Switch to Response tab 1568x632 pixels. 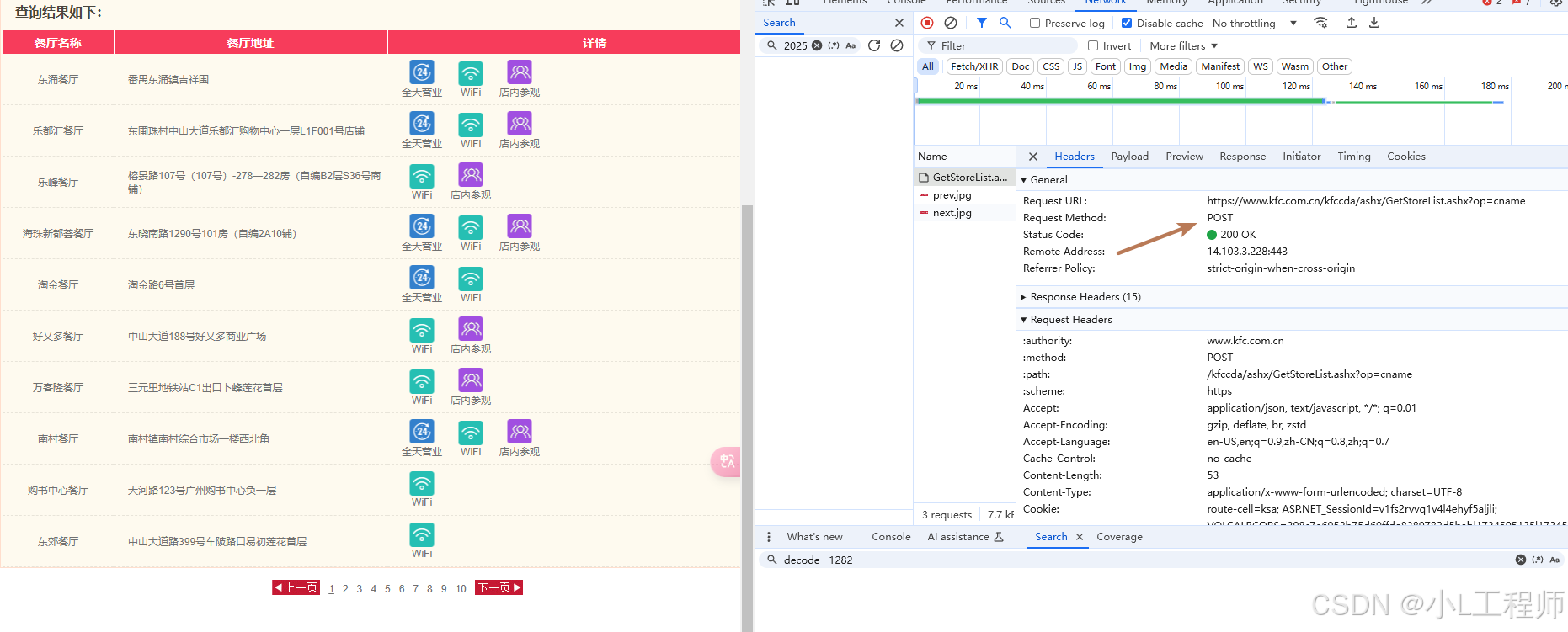[x=1242, y=157]
